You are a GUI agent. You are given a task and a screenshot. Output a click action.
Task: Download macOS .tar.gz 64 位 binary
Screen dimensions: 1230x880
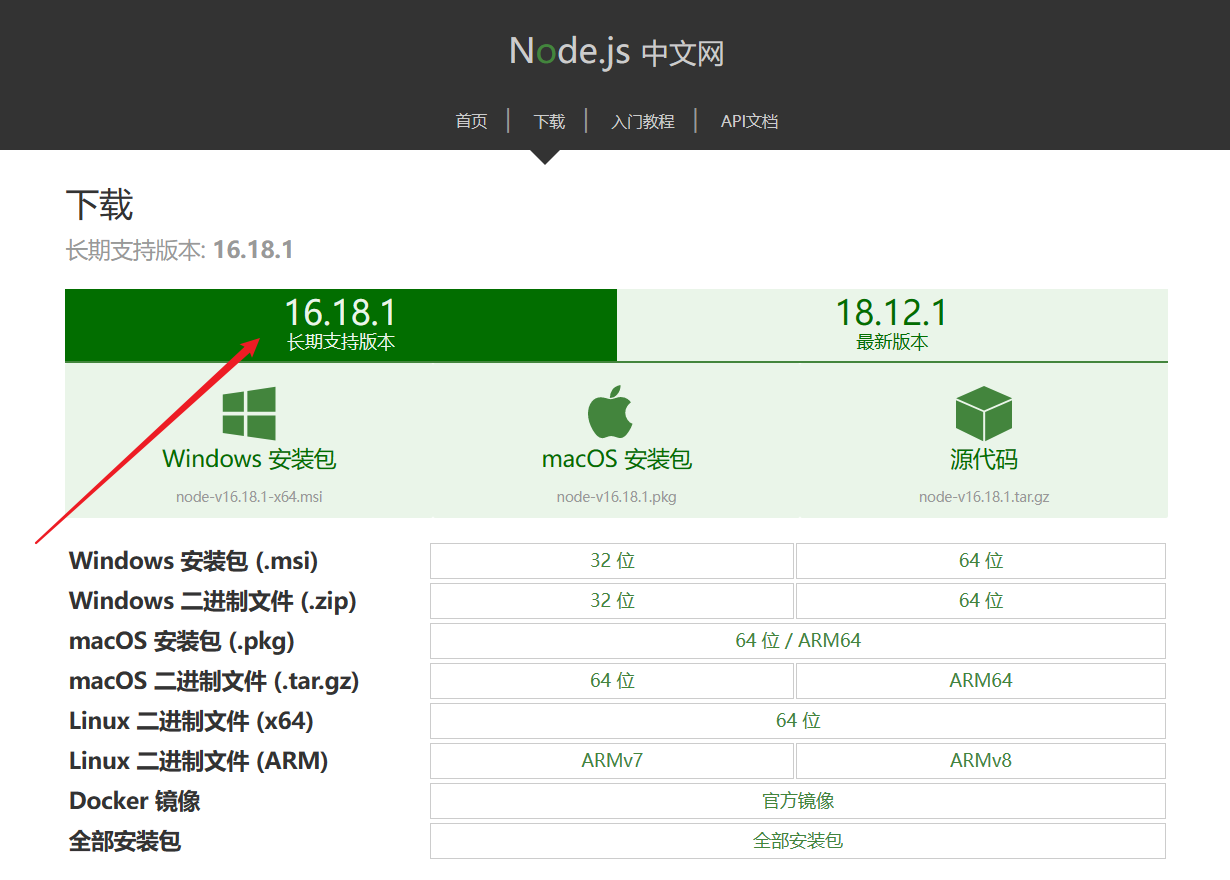612,681
